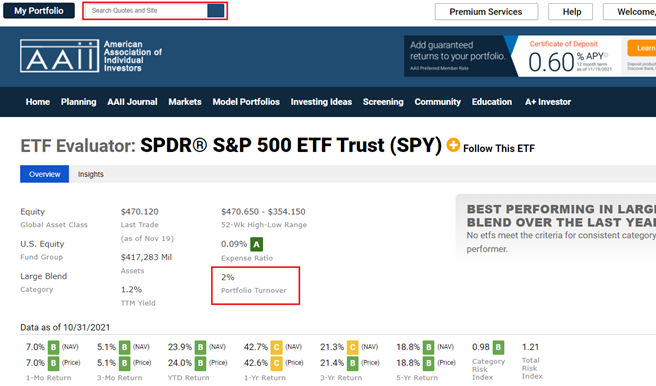
Task: Click the B grade badge for 1-Mo Price return
Action: coord(53,363)
